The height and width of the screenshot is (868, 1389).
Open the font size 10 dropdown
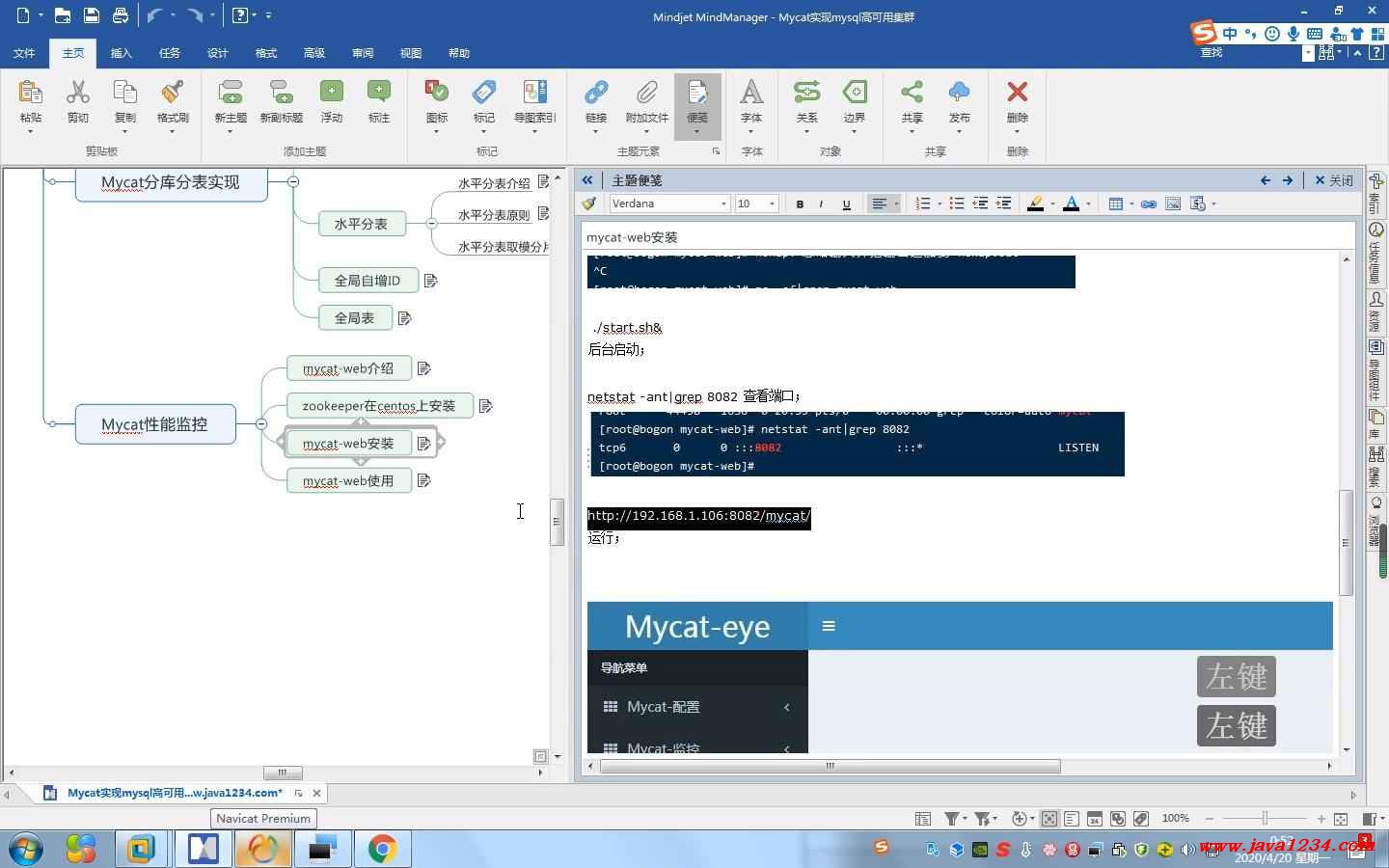pos(772,203)
